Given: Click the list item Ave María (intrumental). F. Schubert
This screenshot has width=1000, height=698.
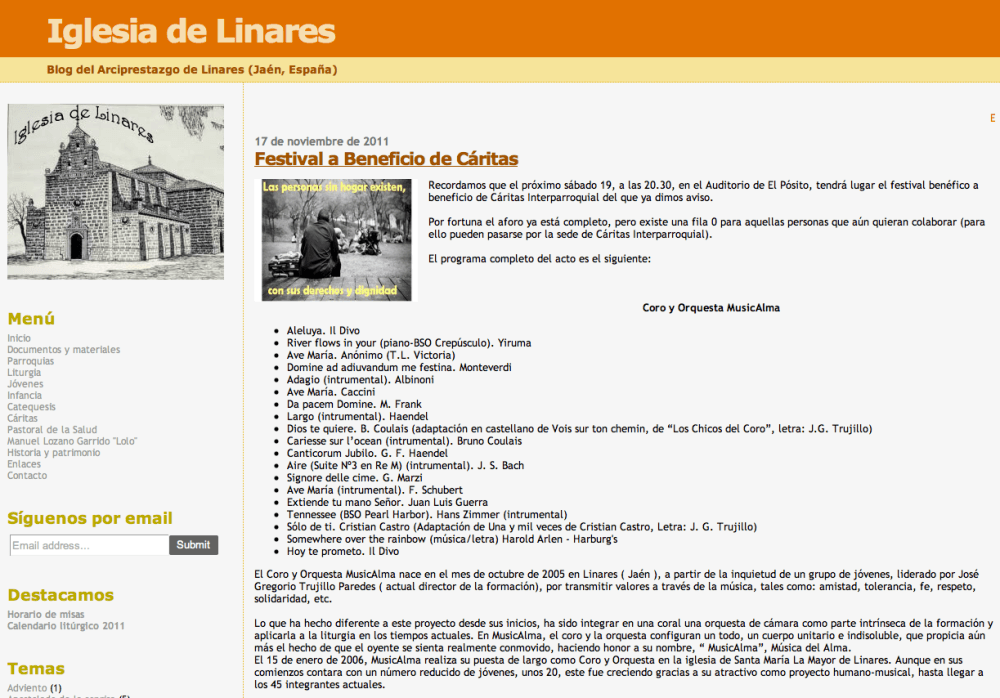Looking at the screenshot, I should 374,490.
